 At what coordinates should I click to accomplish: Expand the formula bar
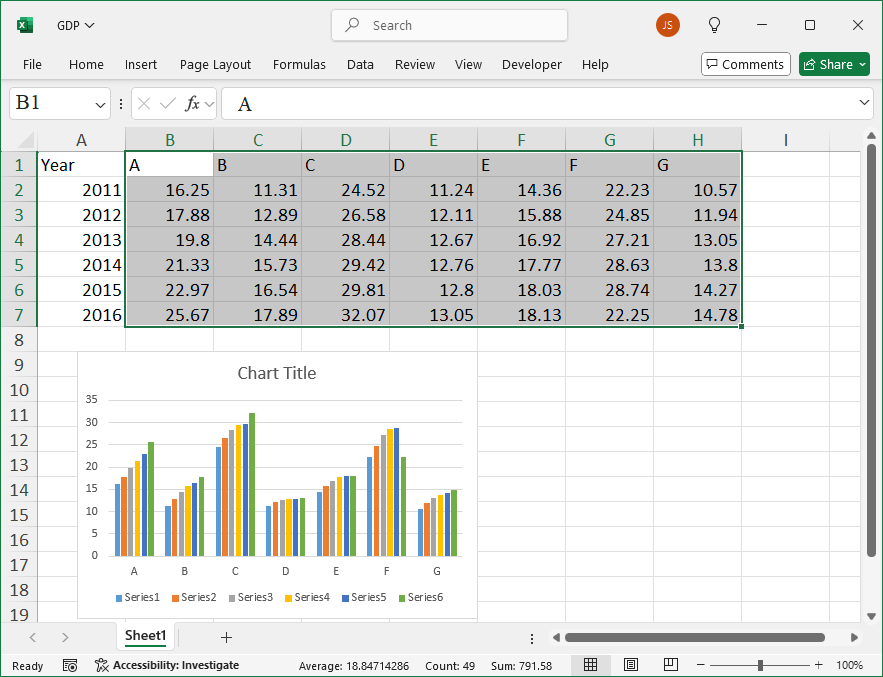[x=864, y=103]
